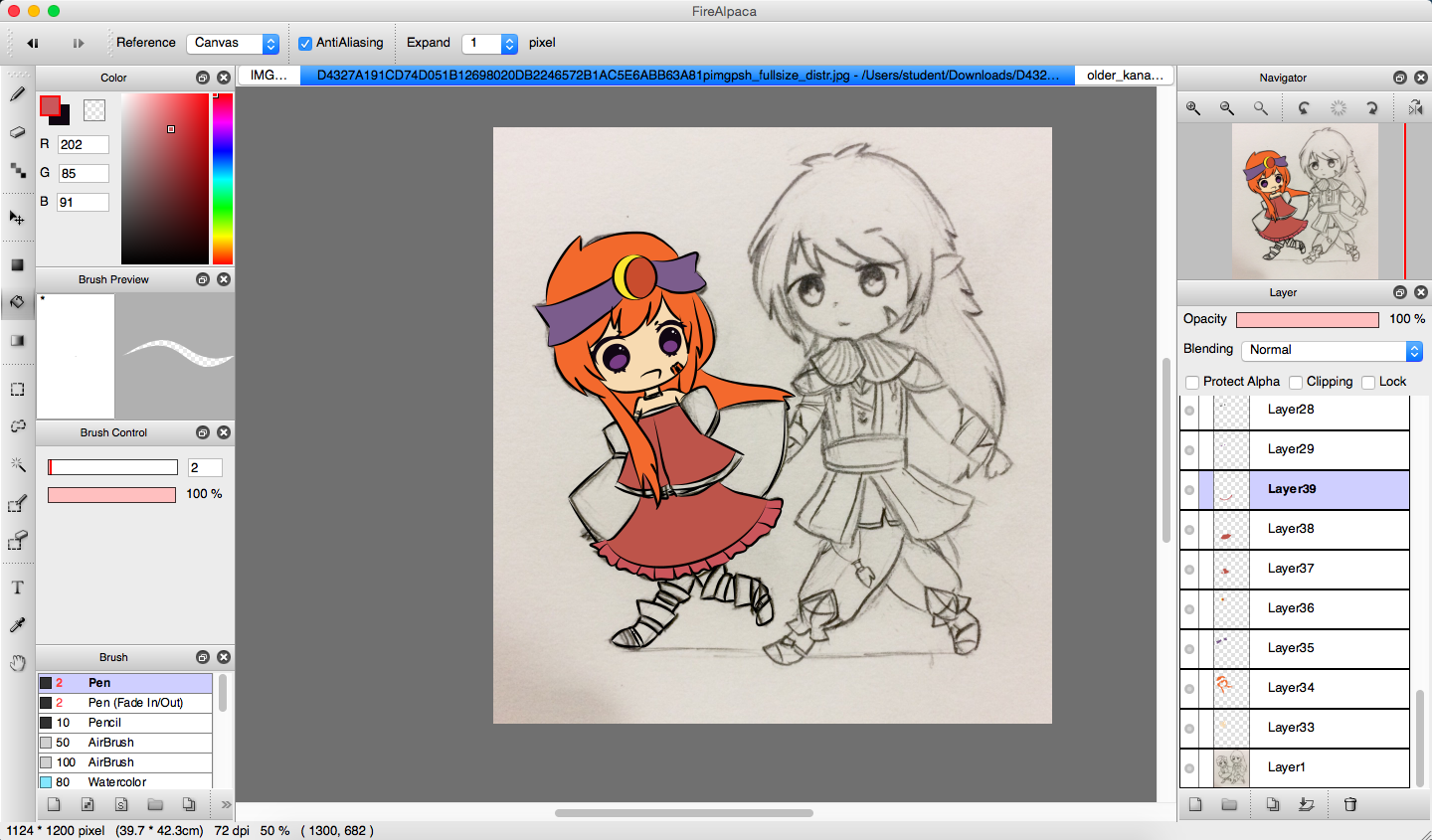Toggle the AntiAliasing checkbox
Image resolution: width=1432 pixels, height=840 pixels.
305,43
